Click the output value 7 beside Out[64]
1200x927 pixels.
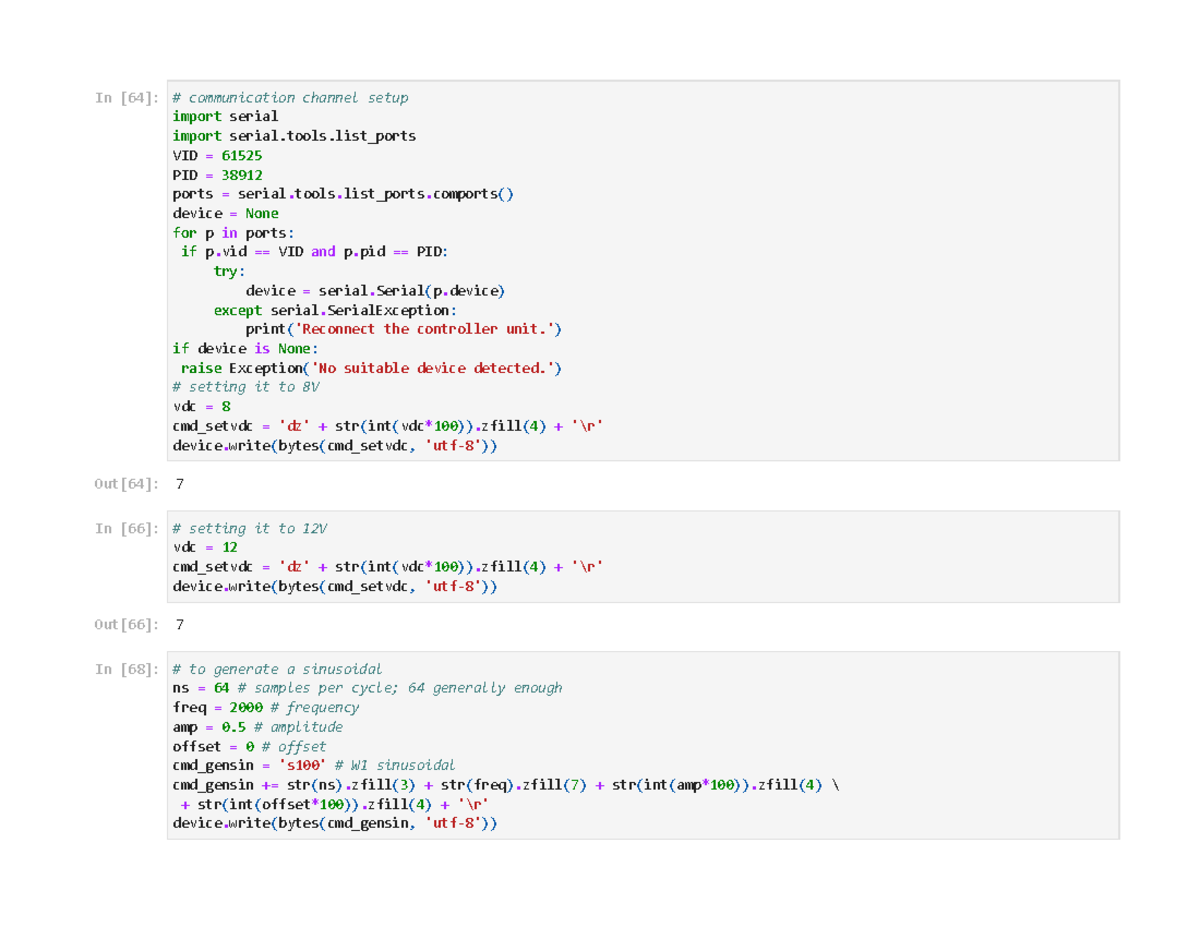click(180, 484)
